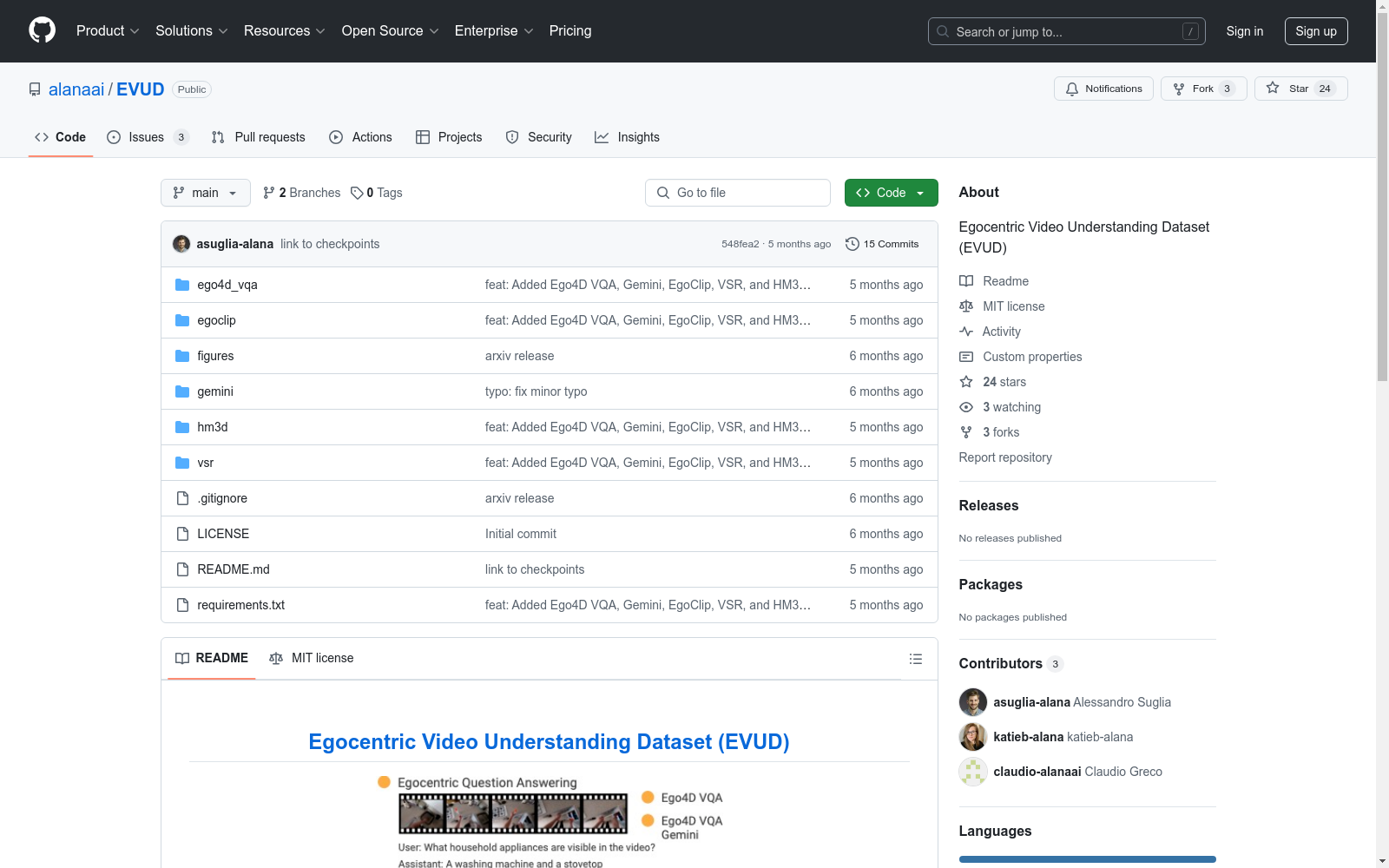Open the 'Initial commit' message link
This screenshot has width=1389, height=868.
tap(521, 534)
